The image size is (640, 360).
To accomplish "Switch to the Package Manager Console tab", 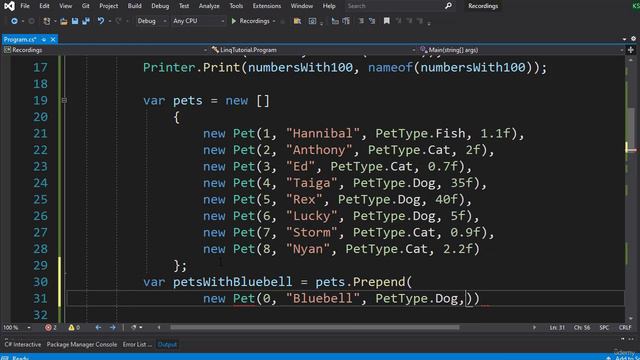I will point(82,344).
